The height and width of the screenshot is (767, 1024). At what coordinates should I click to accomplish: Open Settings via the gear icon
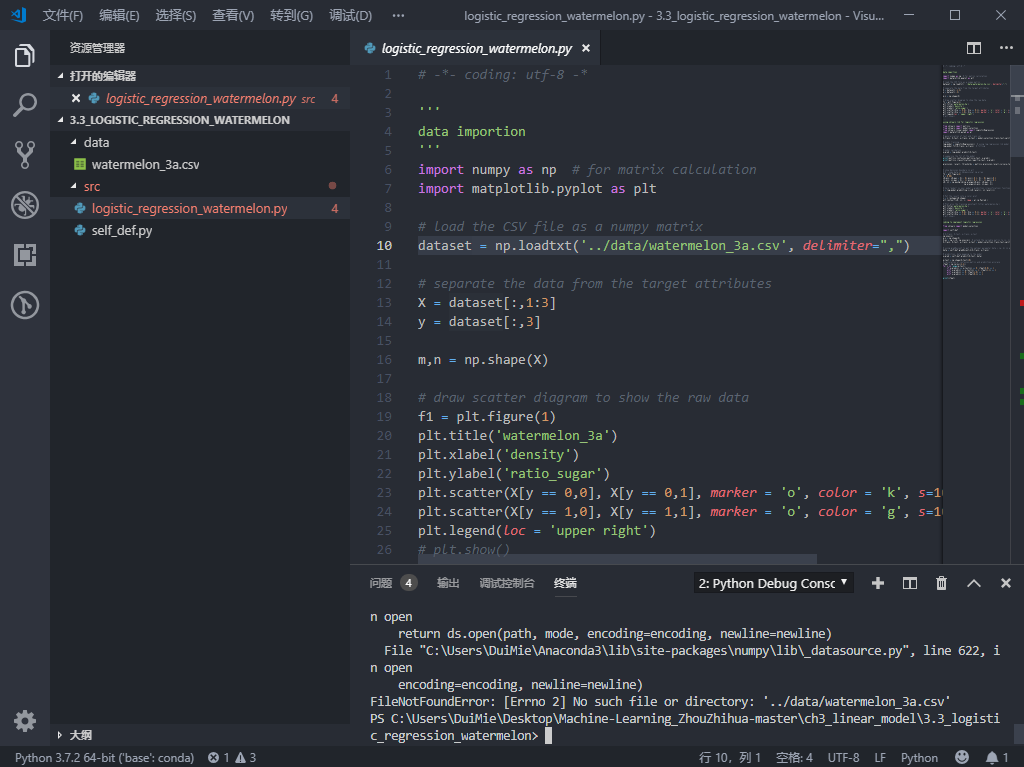coord(25,720)
